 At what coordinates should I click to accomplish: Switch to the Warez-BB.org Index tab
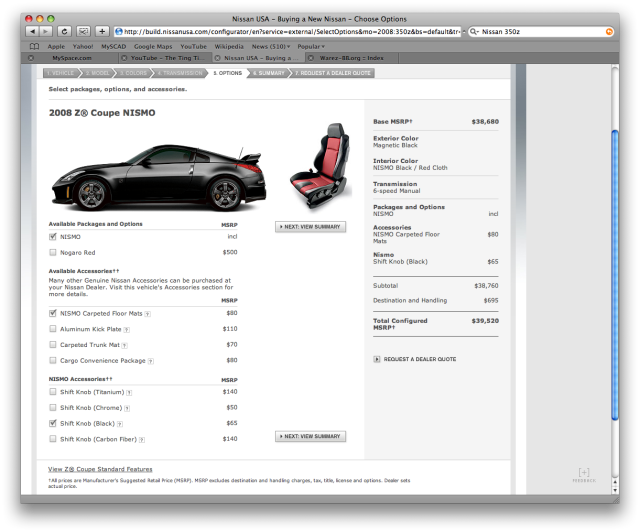pyautogui.click(x=352, y=58)
